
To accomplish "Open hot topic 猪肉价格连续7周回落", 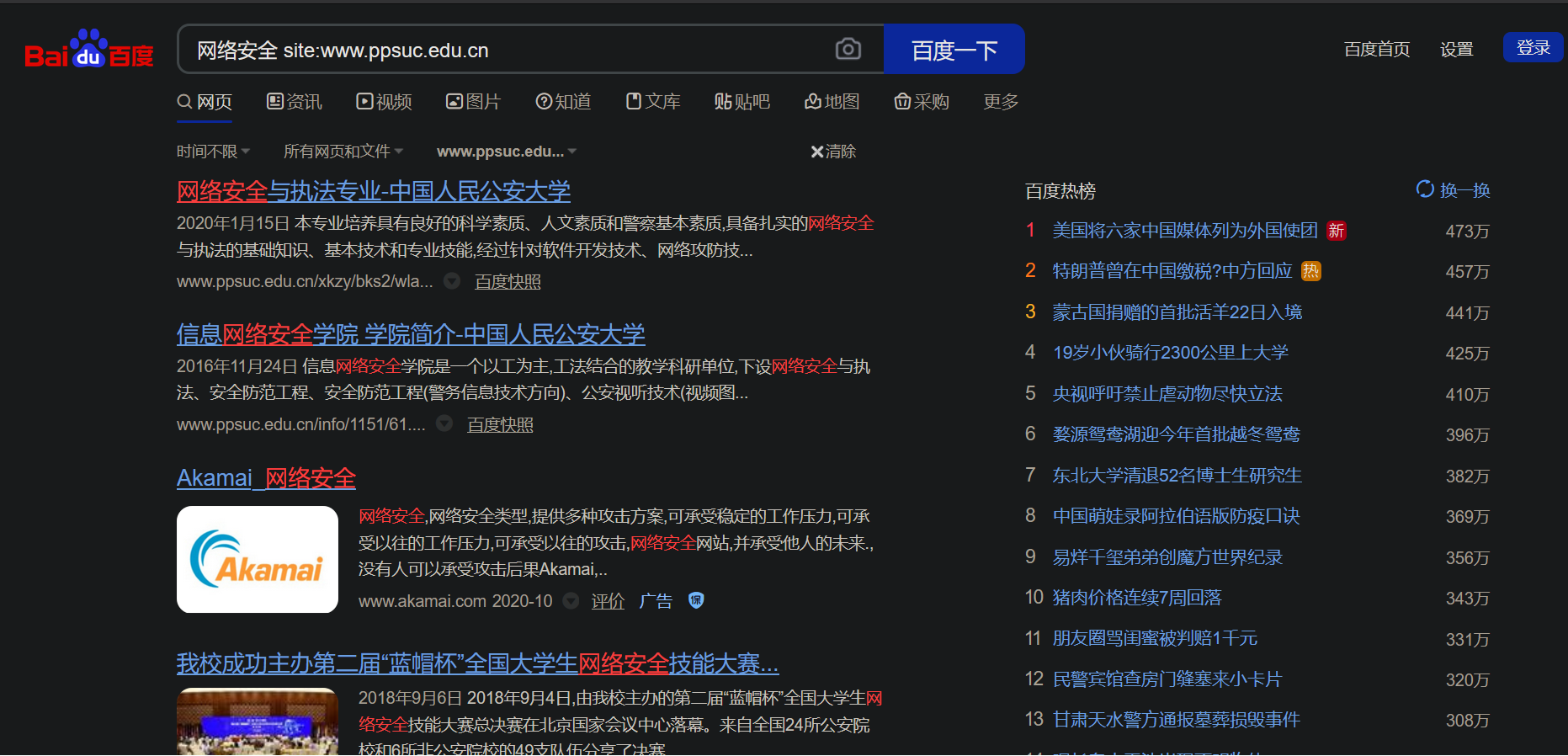I will [x=1137, y=598].
